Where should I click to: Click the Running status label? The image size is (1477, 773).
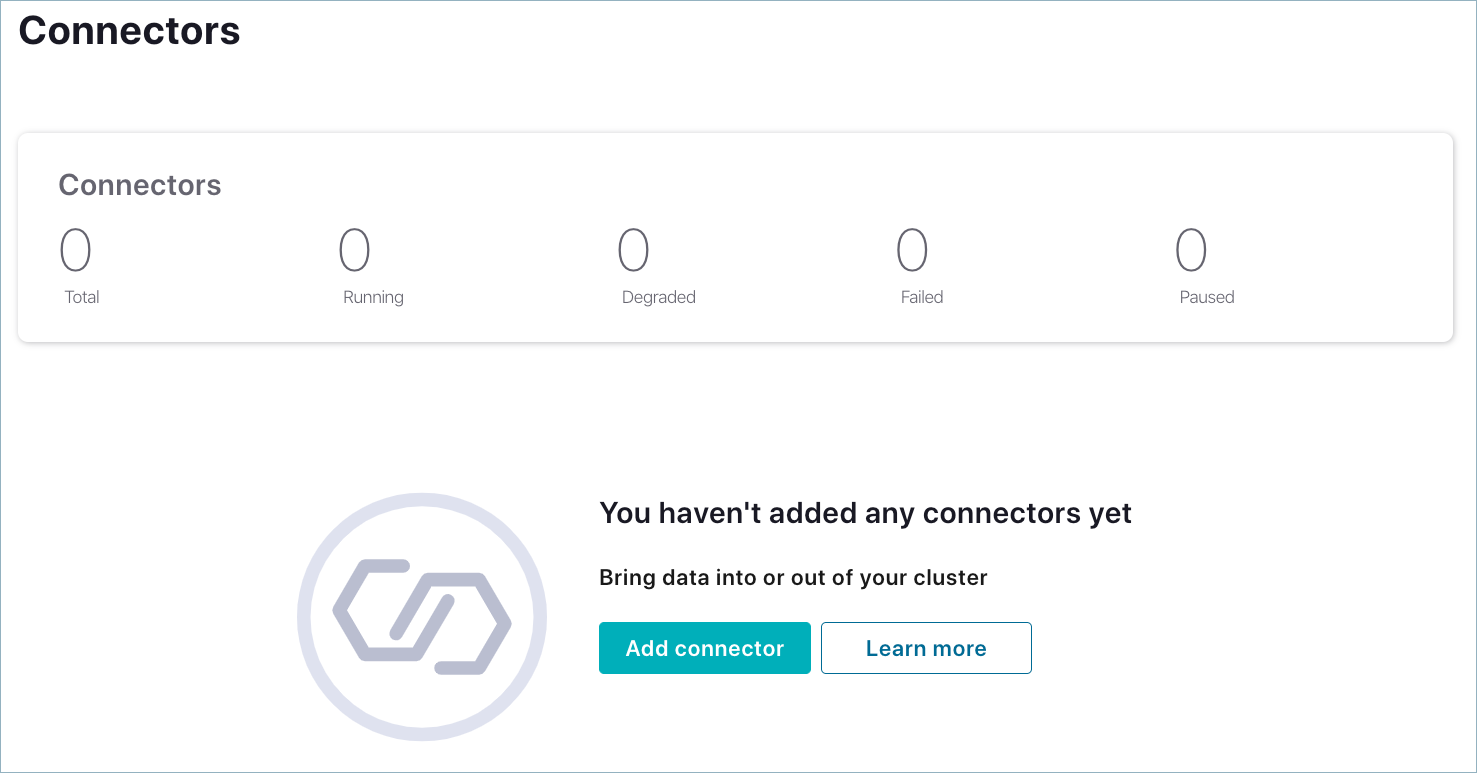click(x=373, y=297)
